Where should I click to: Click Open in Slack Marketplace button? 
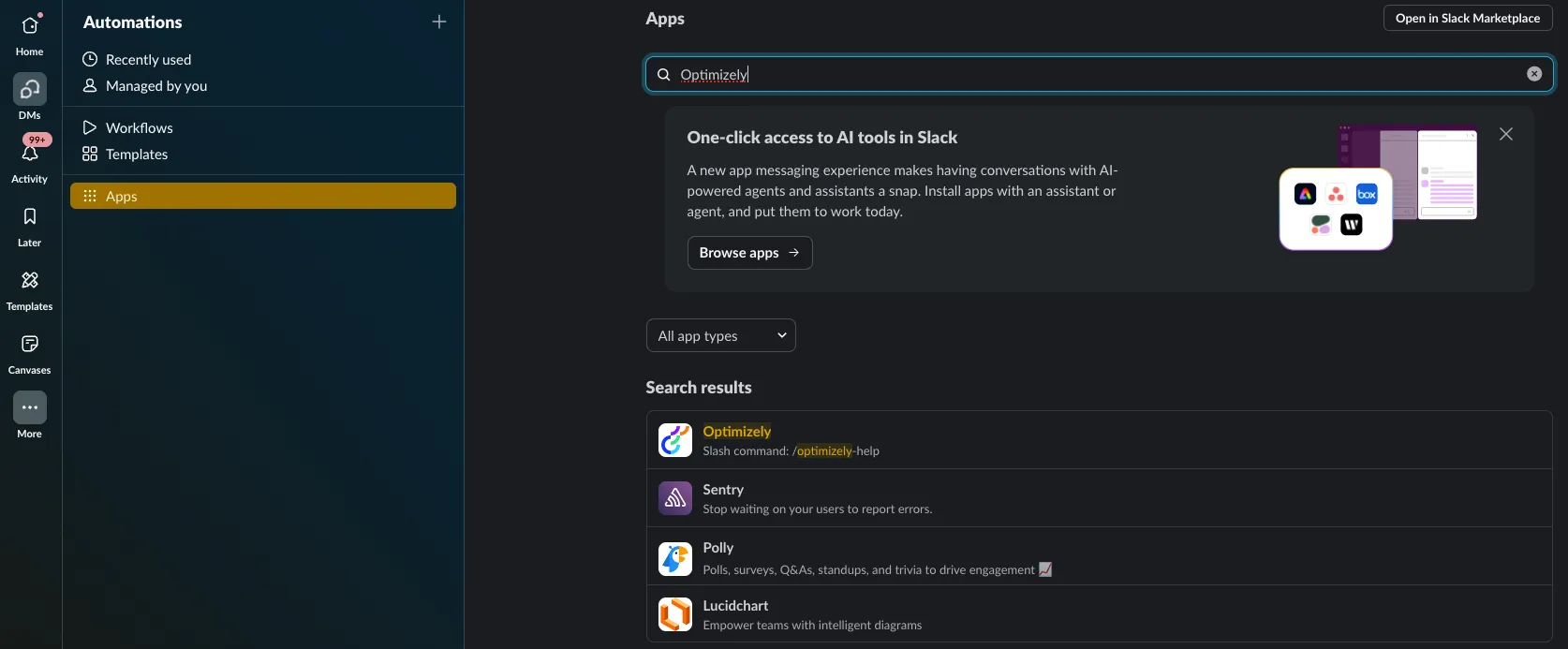[x=1468, y=18]
